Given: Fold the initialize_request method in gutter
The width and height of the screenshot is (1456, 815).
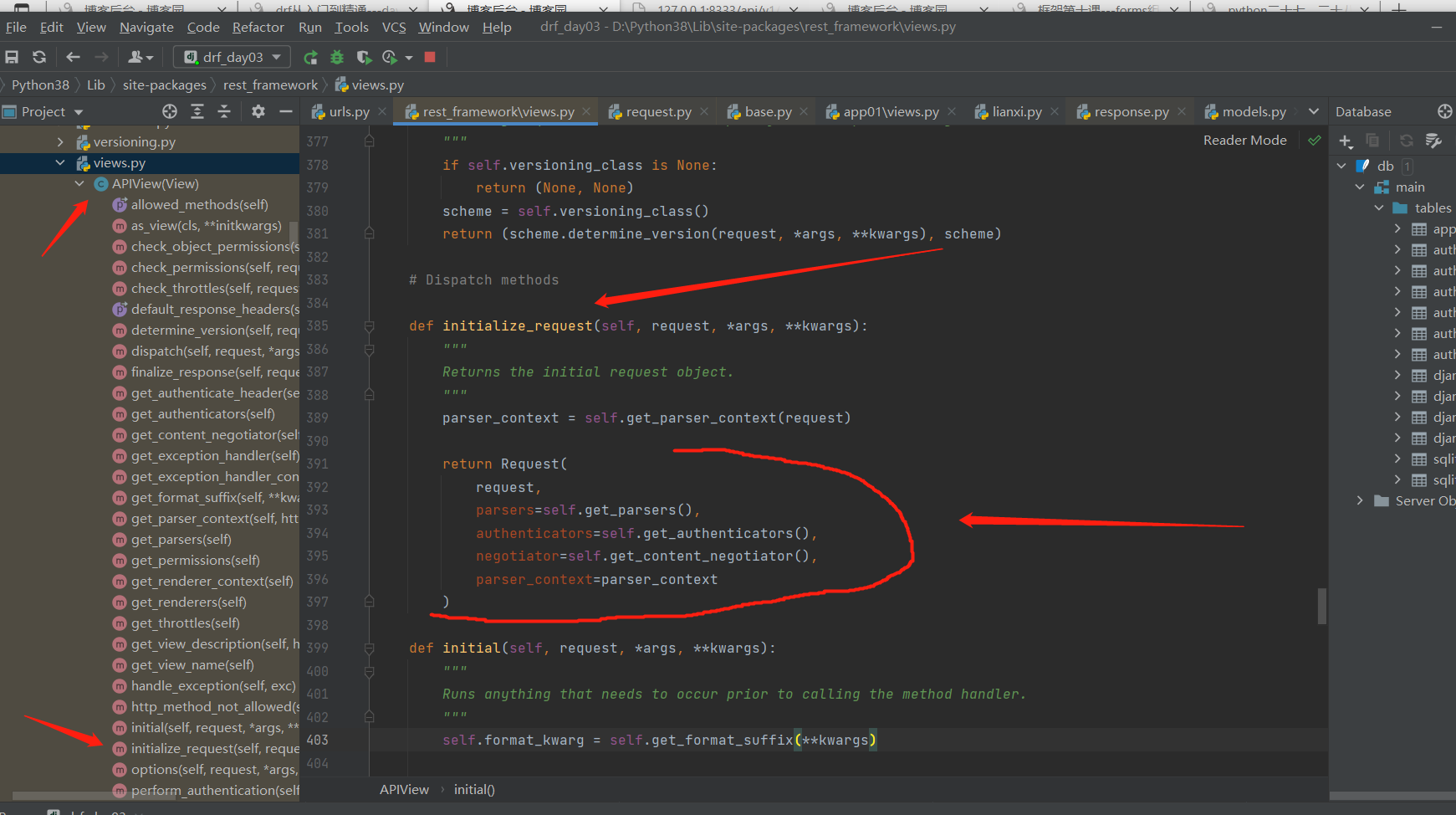Looking at the screenshot, I should click(369, 326).
